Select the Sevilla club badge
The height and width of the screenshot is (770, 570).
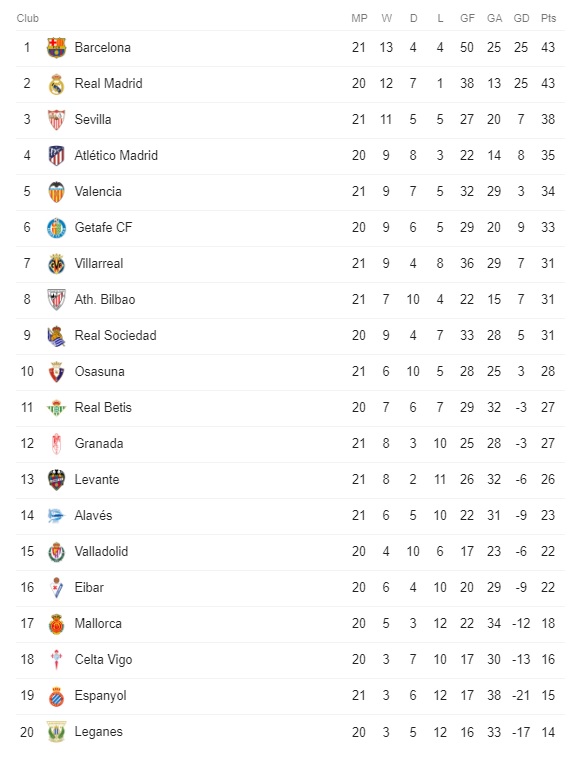click(56, 120)
